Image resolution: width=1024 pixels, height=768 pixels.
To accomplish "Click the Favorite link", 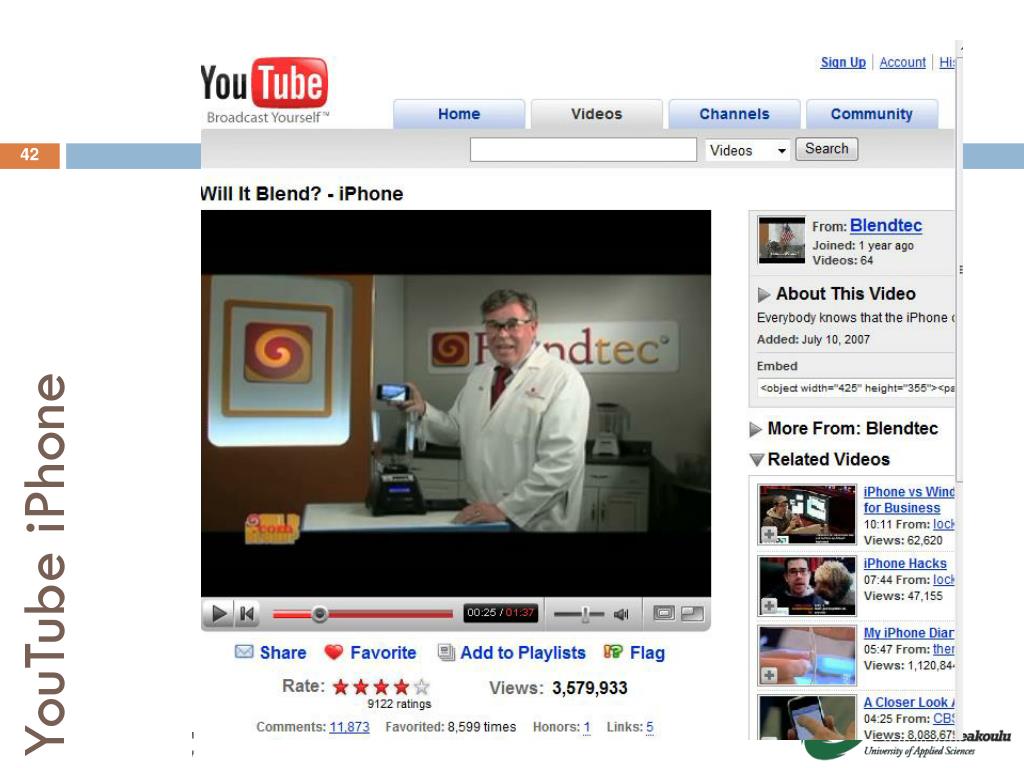I will (x=383, y=652).
